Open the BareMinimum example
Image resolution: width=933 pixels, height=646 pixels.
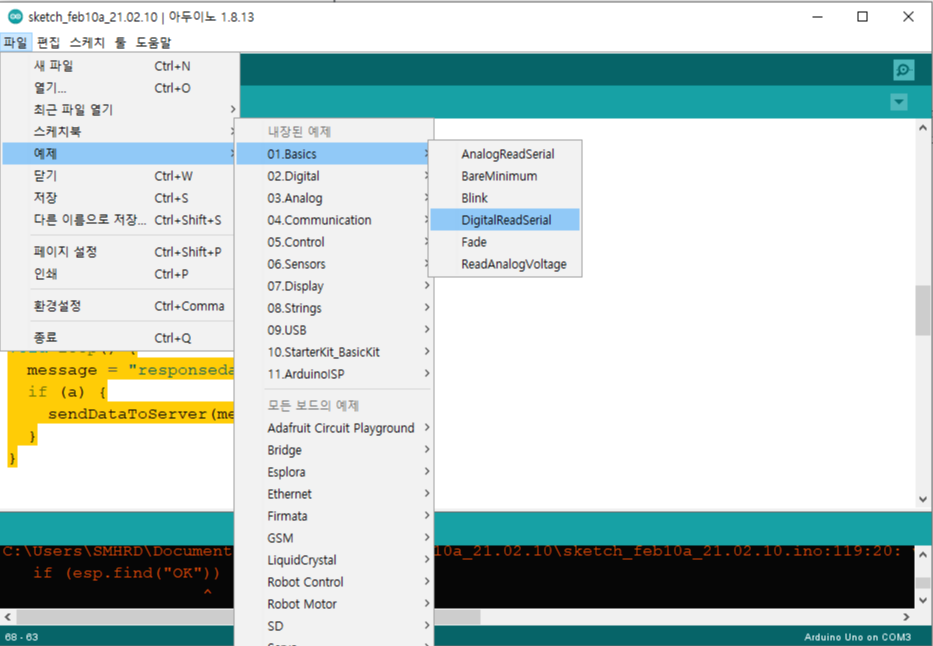pyautogui.click(x=505, y=176)
